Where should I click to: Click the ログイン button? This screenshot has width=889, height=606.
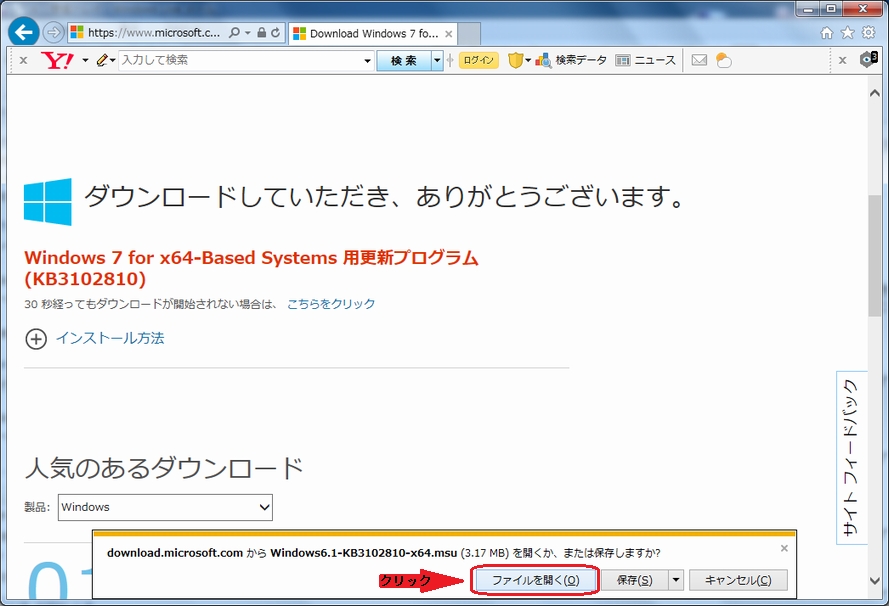click(x=479, y=60)
